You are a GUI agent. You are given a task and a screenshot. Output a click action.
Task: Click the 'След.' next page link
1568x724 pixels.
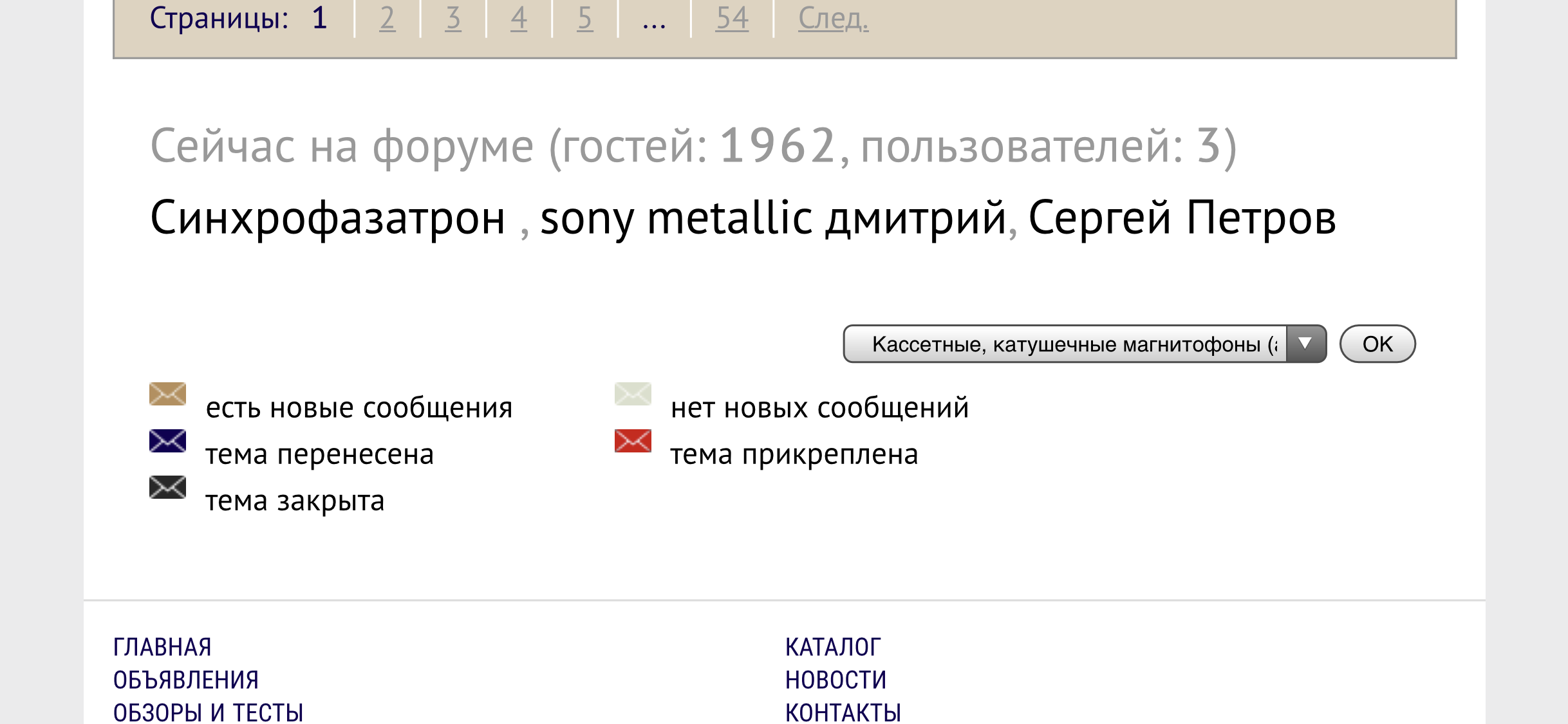pos(833,18)
